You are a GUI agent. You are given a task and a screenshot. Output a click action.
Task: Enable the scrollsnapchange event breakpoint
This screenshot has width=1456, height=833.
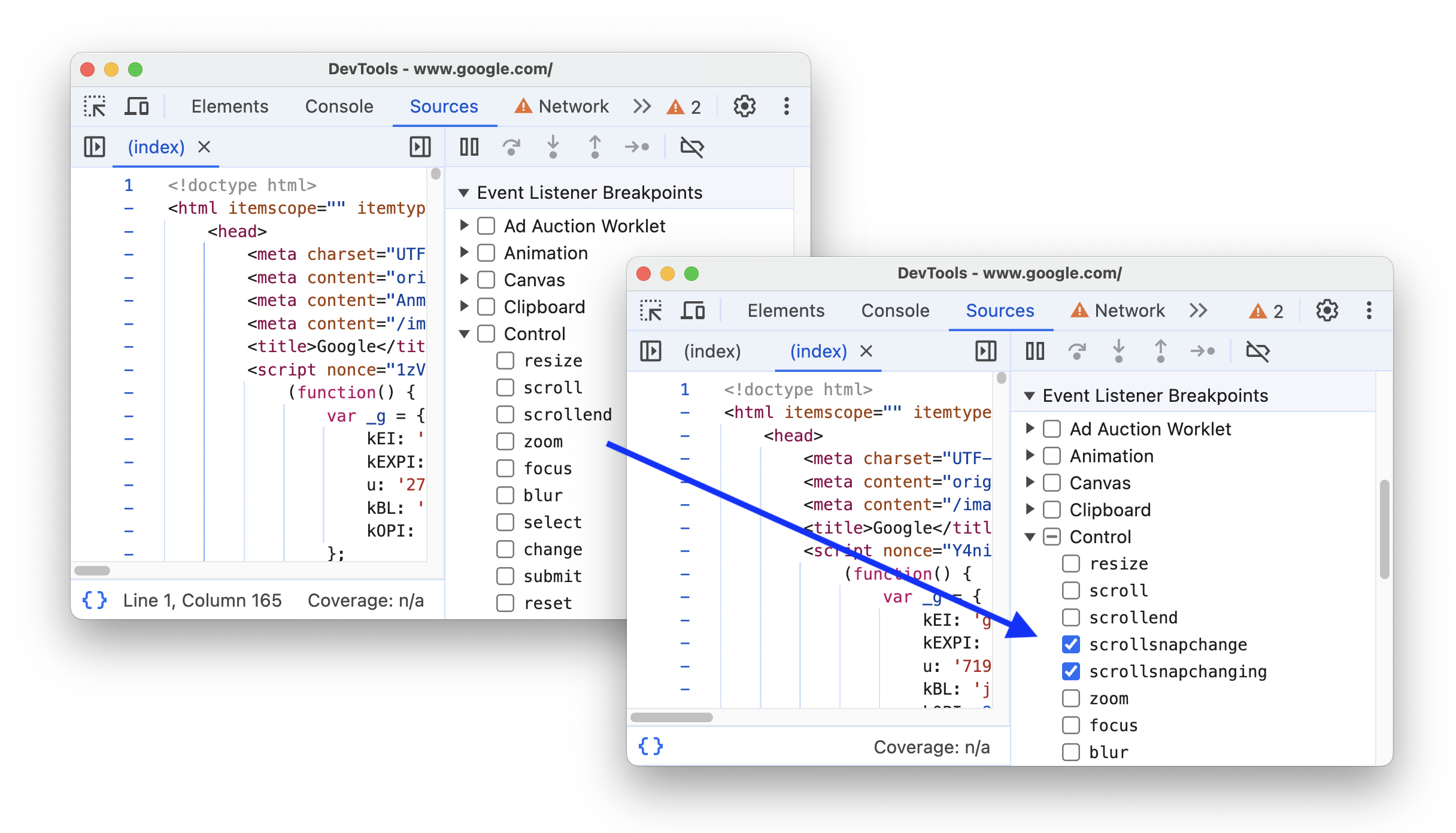point(1068,644)
